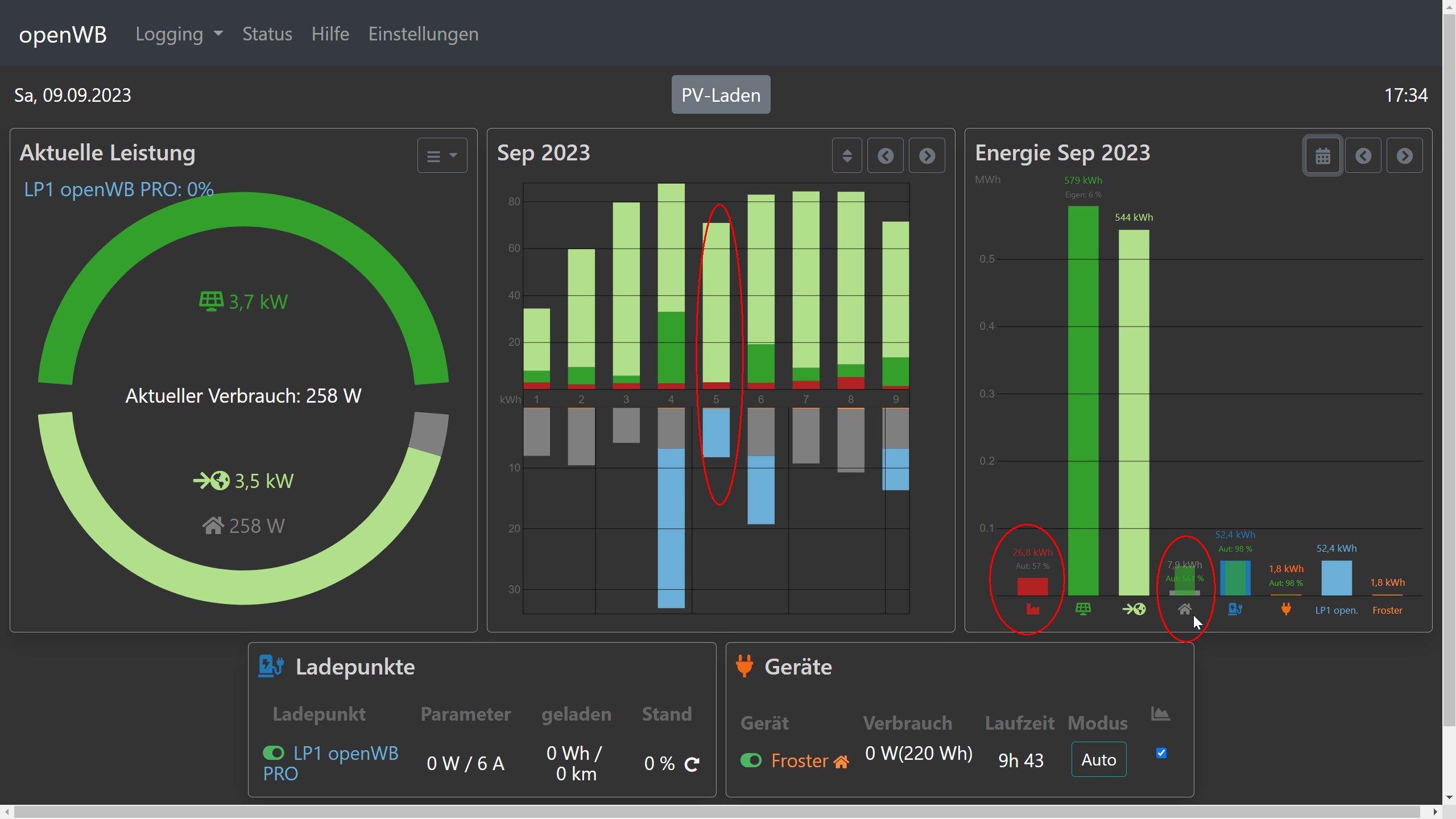Toggle the Froster device switch
This screenshot has width=1456, height=819.
tap(751, 760)
